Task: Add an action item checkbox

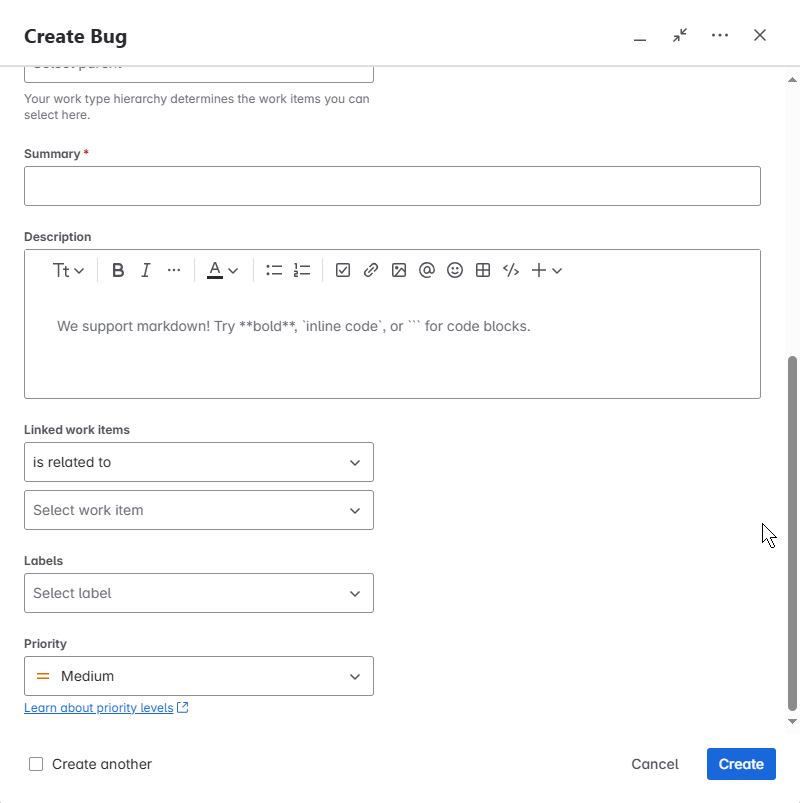Action: pos(343,270)
